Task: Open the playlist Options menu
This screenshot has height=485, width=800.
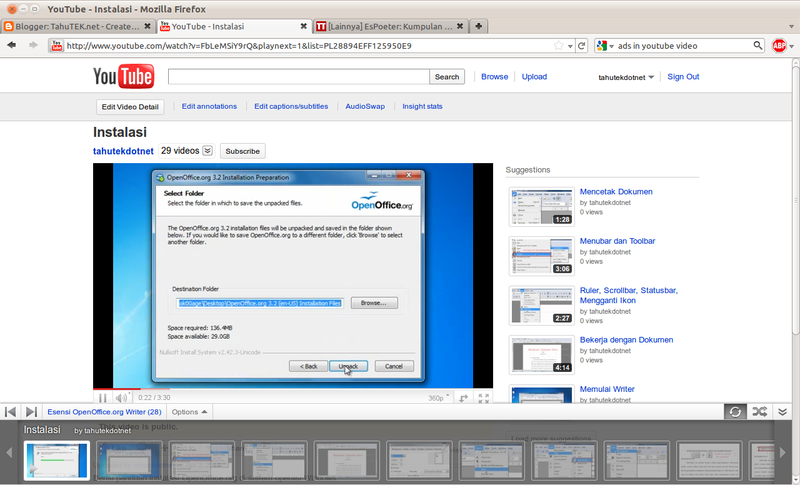Action: pos(189,411)
